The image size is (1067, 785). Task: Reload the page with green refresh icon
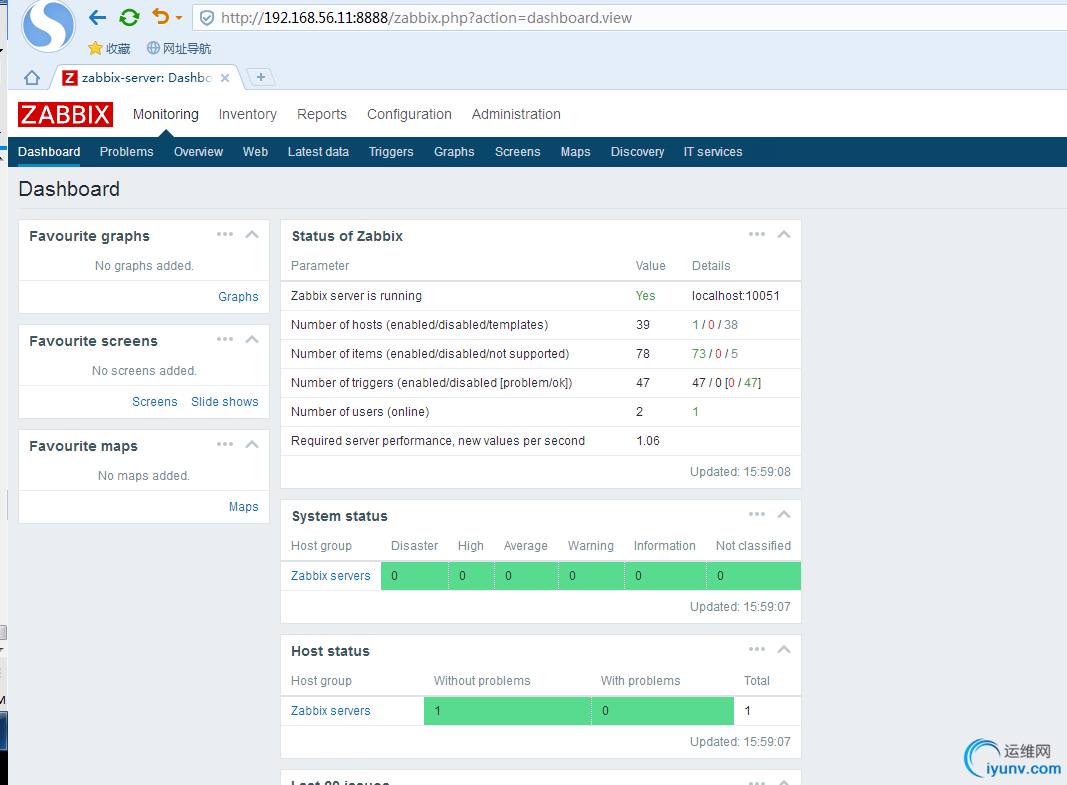(x=129, y=17)
